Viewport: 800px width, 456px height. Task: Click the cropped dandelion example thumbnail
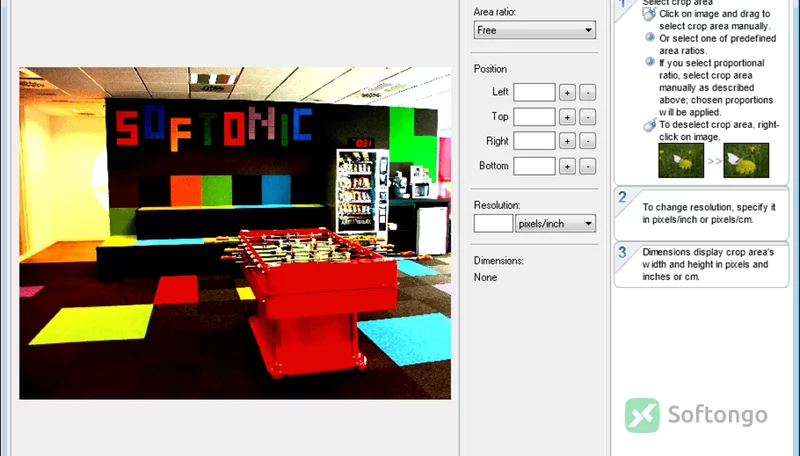point(746,160)
